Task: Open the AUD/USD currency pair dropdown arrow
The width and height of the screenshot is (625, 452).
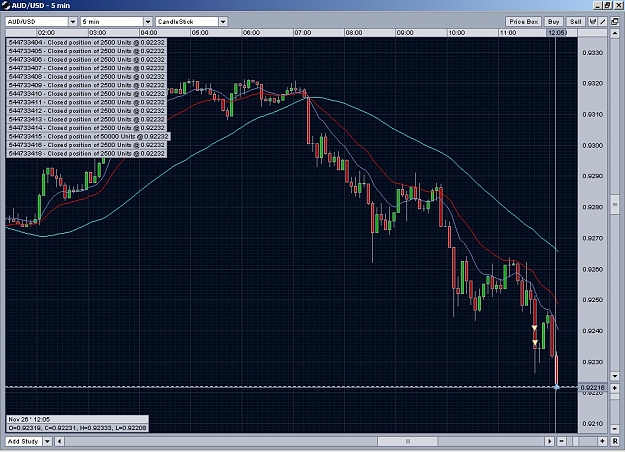Action: (x=73, y=22)
